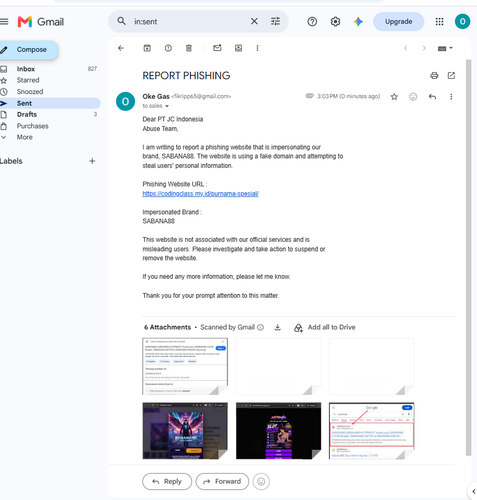This screenshot has width=477, height=500.
Task: Click in the search field with in:sent
Action: tap(190, 22)
